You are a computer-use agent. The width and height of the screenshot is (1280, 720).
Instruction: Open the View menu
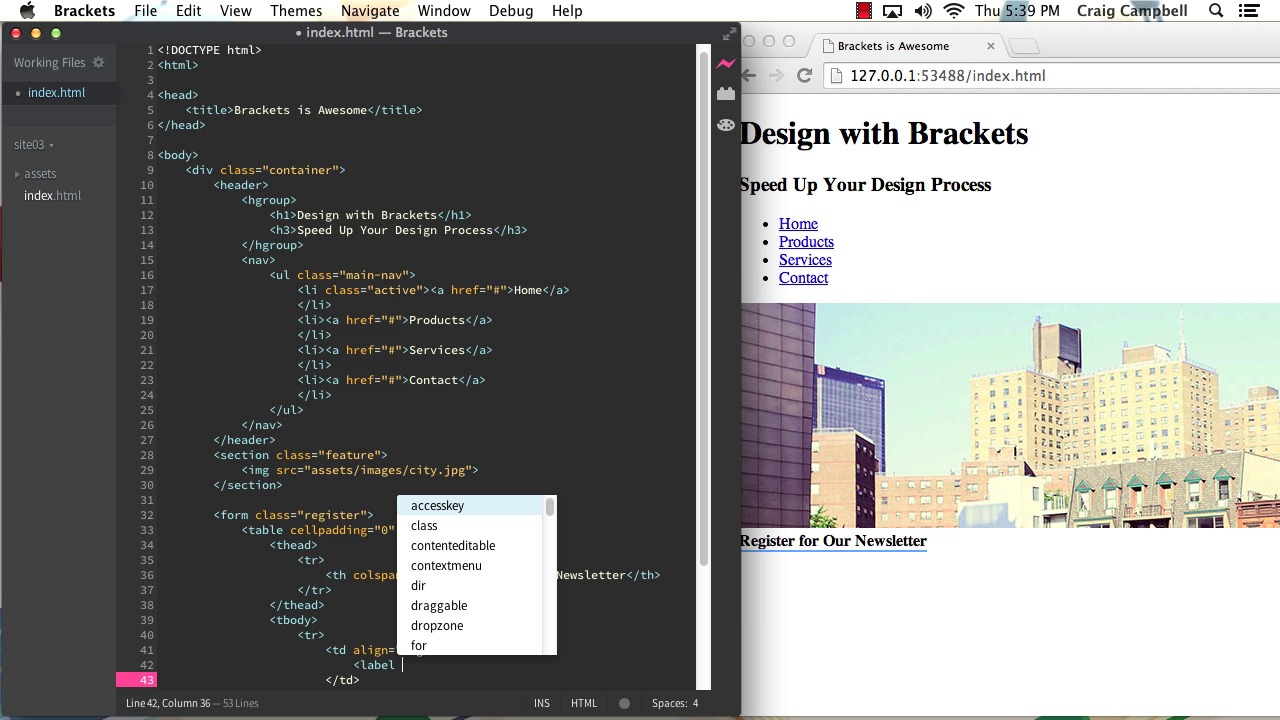click(x=235, y=11)
